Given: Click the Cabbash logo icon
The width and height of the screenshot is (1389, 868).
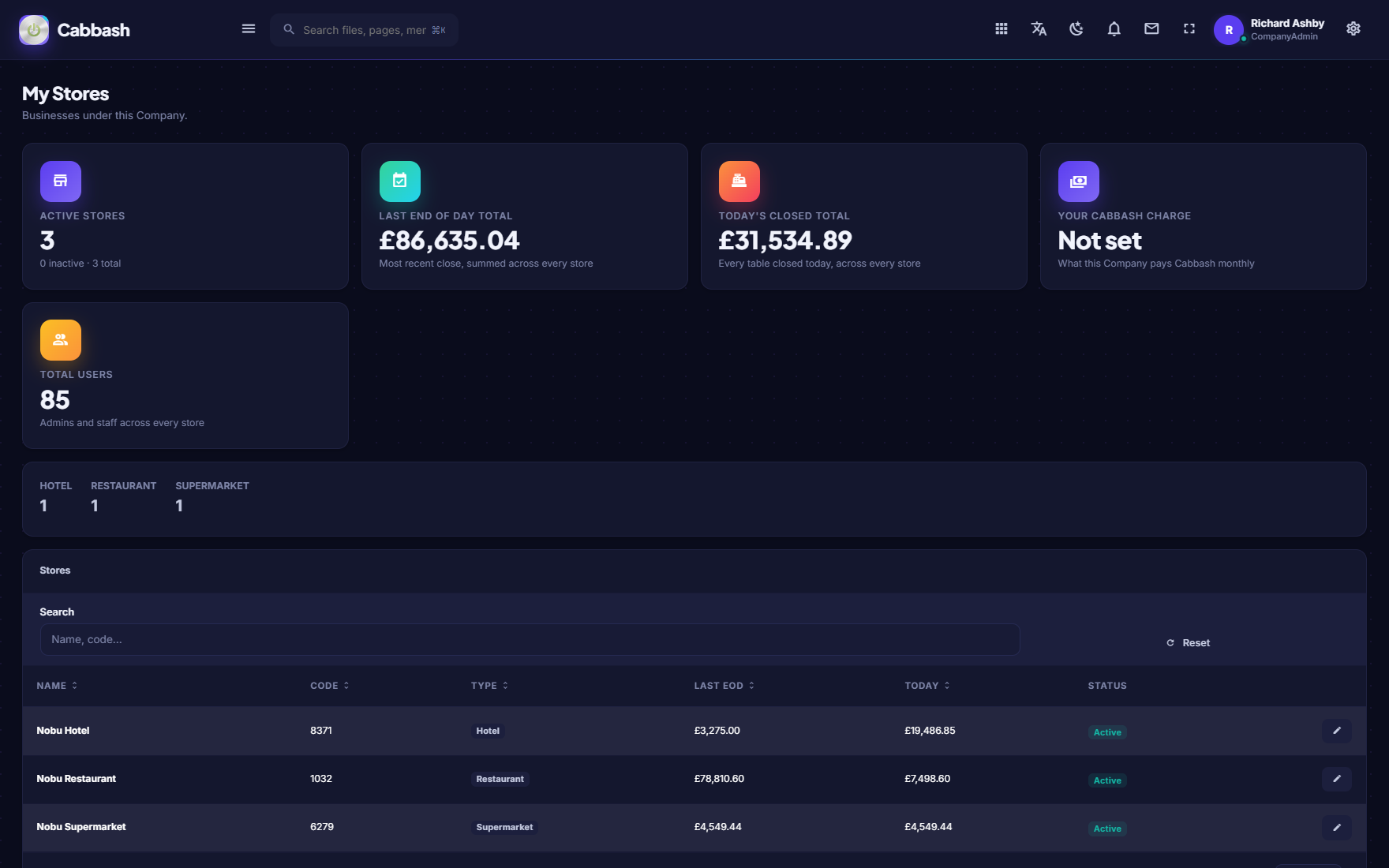Looking at the screenshot, I should [34, 30].
